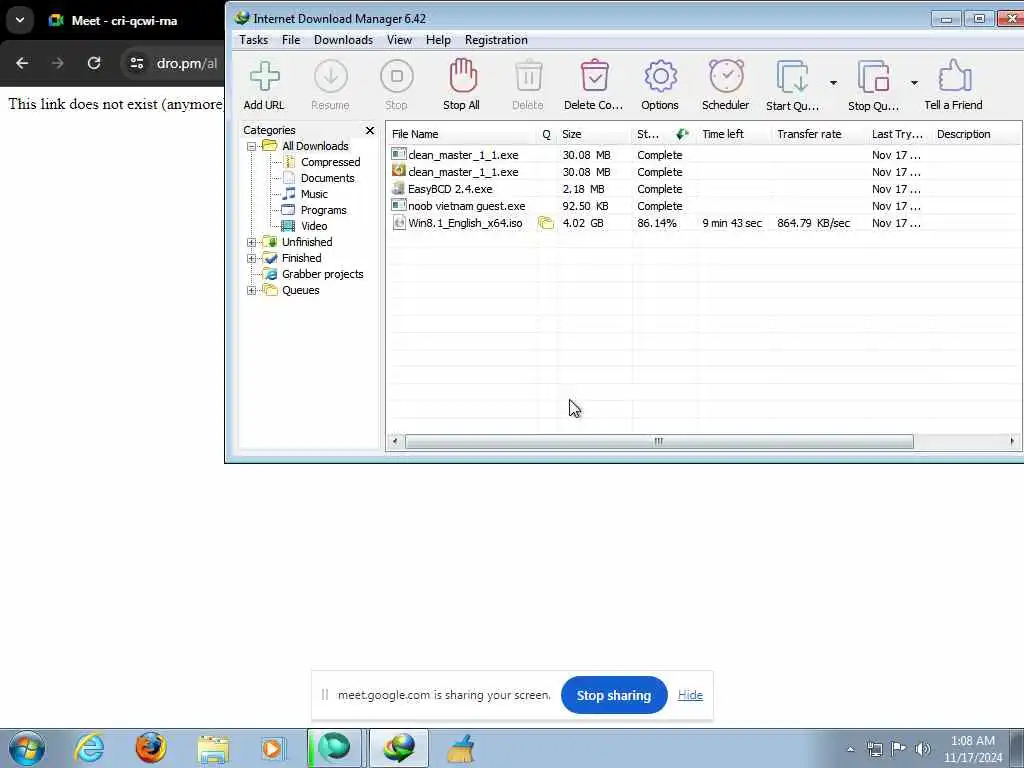Expand the Finished category
The height and width of the screenshot is (768, 1024).
point(251,259)
